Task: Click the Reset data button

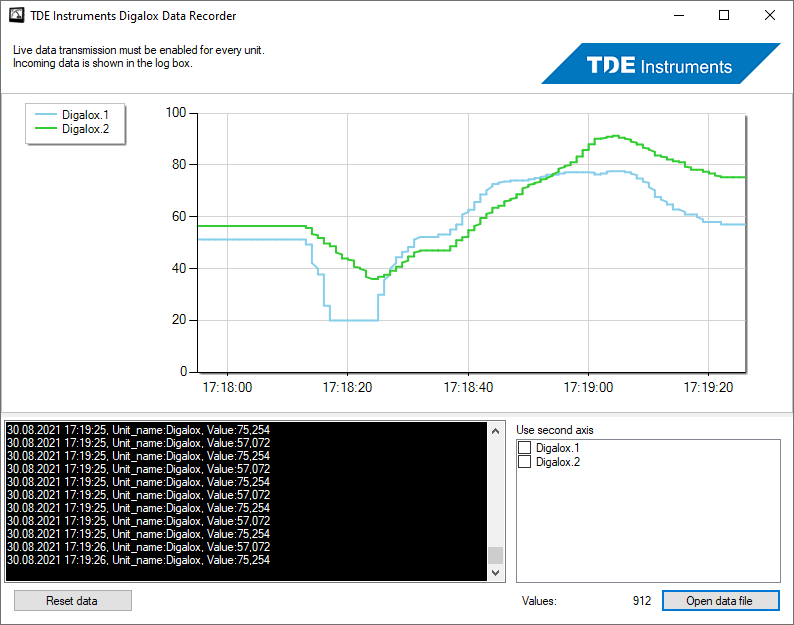Action: click(72, 601)
